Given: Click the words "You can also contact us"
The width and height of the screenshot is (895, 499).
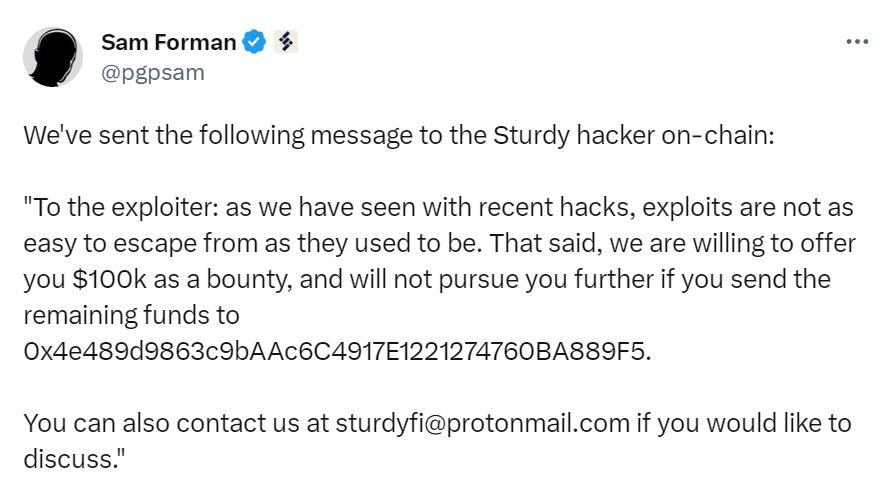Looking at the screenshot, I should [160, 423].
